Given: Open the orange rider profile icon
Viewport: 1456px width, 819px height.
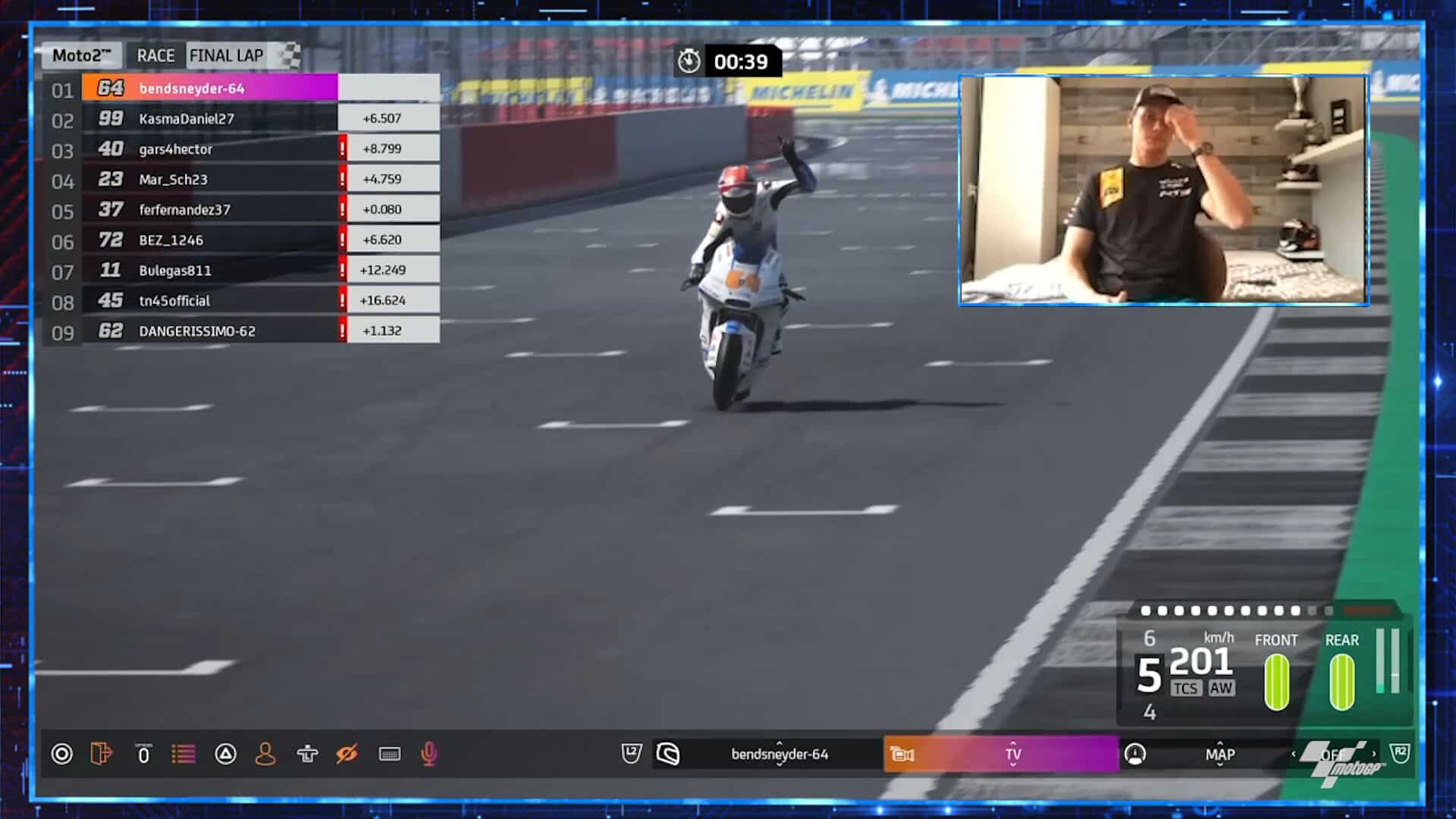Looking at the screenshot, I should [x=265, y=754].
